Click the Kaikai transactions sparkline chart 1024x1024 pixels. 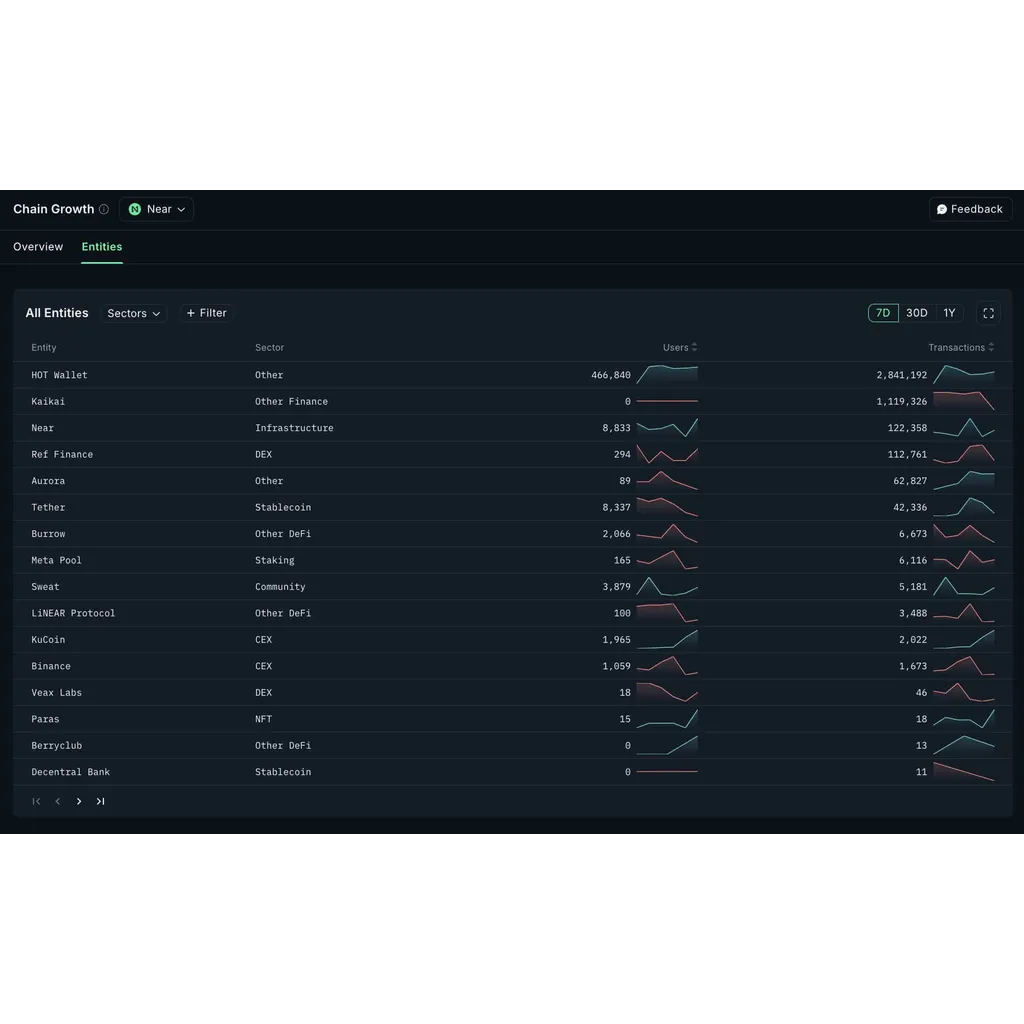pos(964,401)
